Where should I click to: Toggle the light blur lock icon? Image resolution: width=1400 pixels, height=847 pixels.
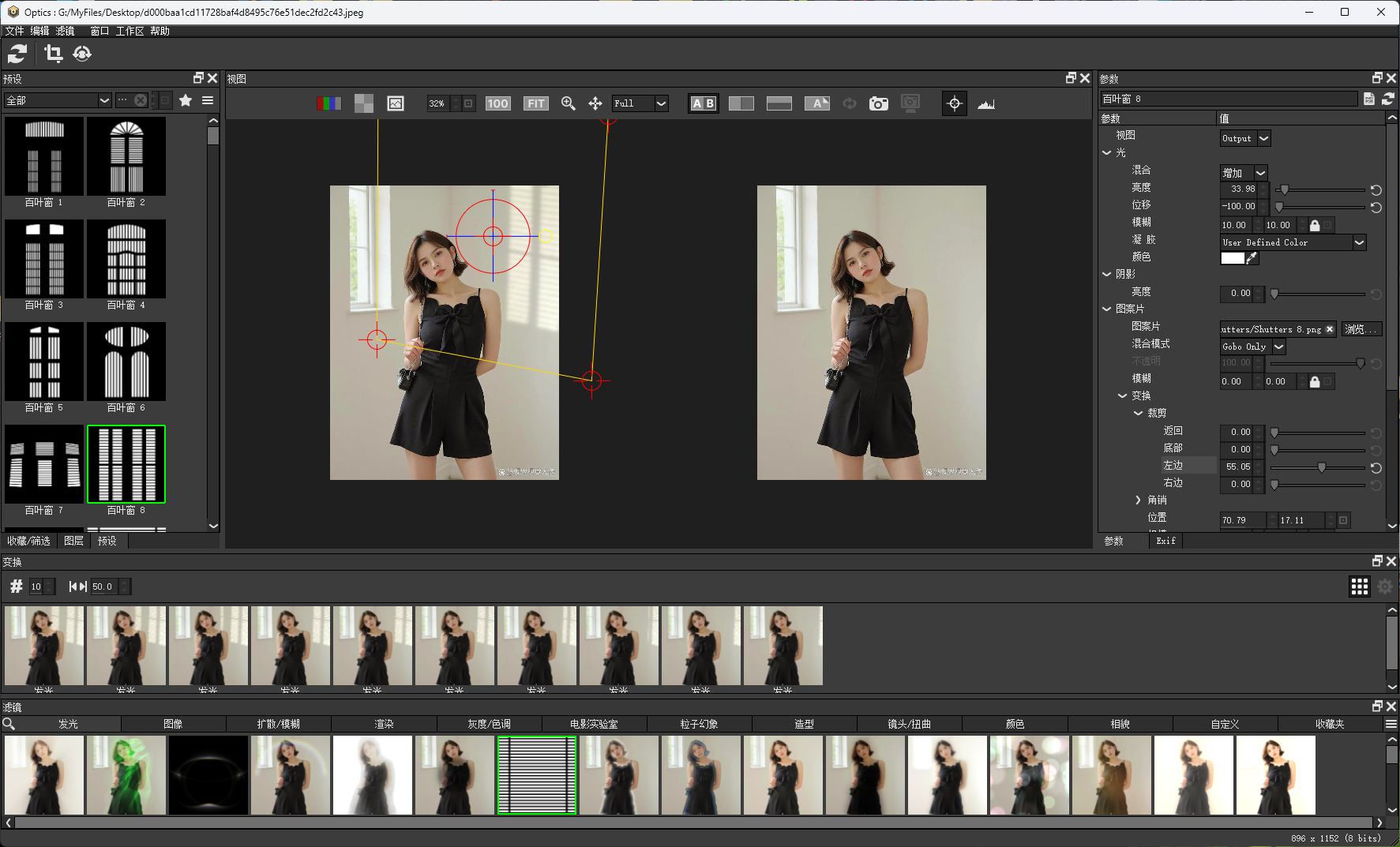pyautogui.click(x=1315, y=225)
